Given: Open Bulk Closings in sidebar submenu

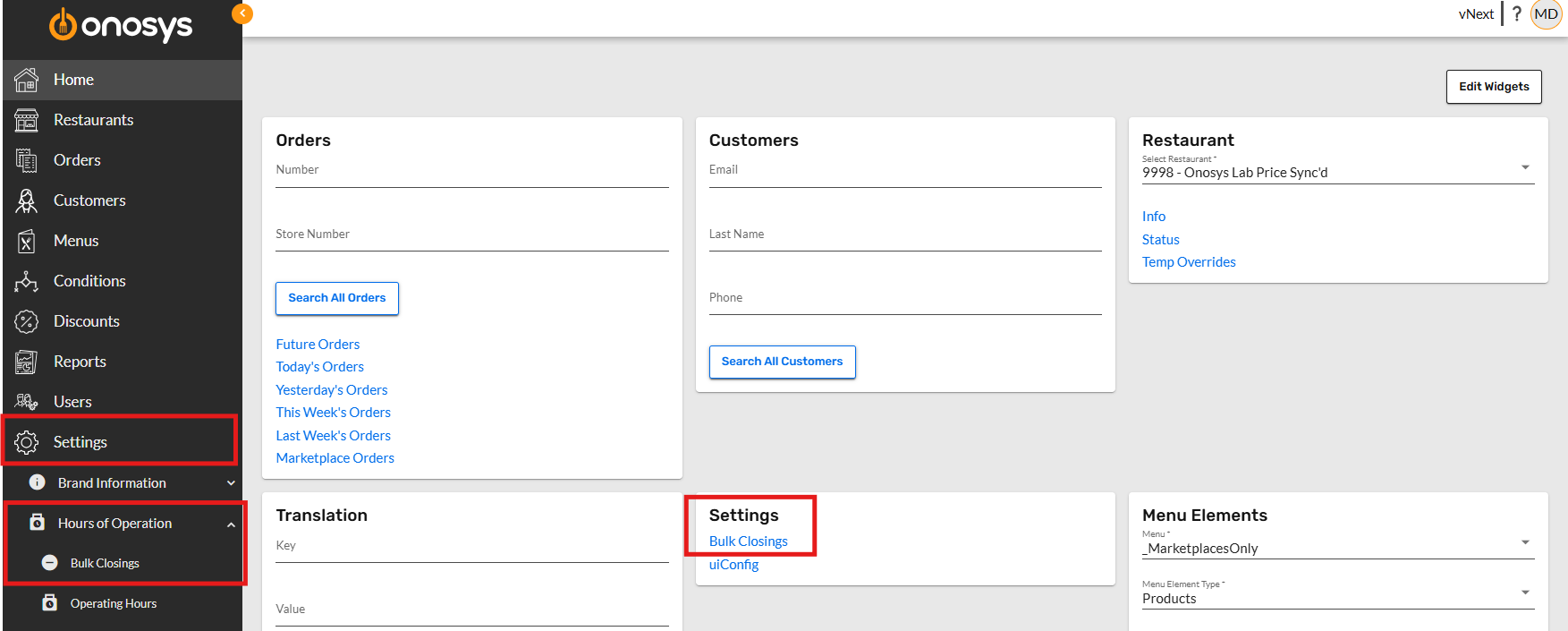Looking at the screenshot, I should [x=123, y=563].
